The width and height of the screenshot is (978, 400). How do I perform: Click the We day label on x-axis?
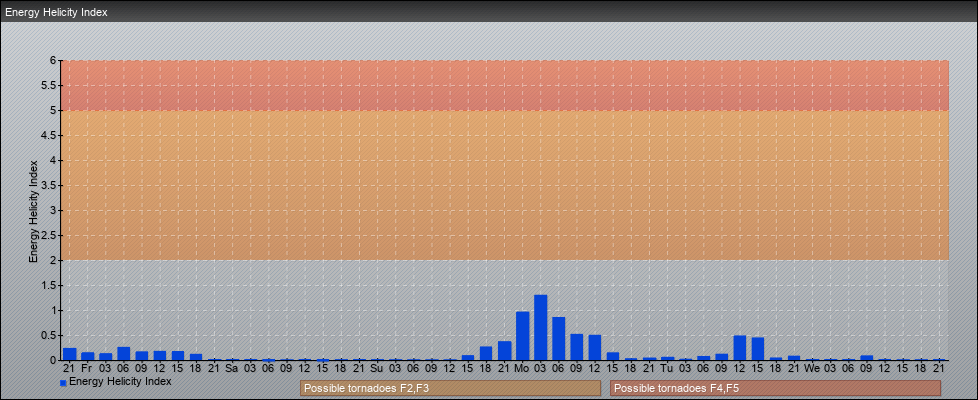(811, 369)
